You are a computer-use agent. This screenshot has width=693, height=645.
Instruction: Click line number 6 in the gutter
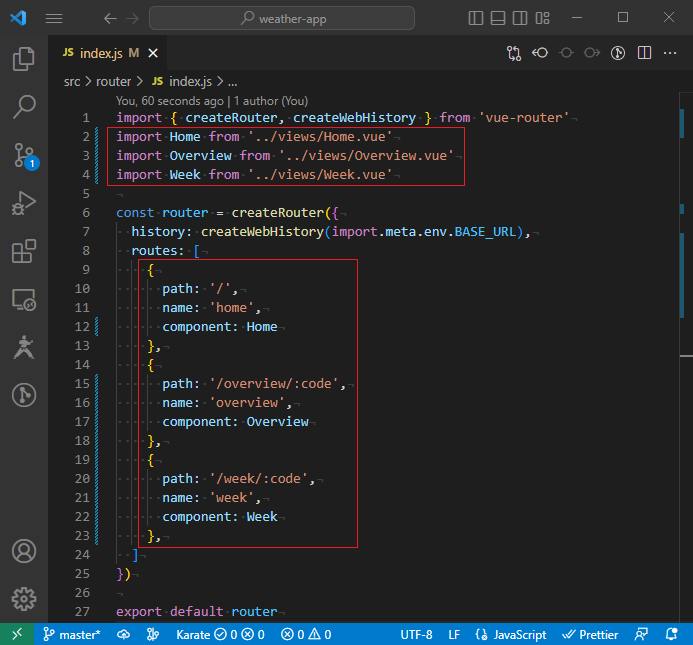tap(86, 213)
